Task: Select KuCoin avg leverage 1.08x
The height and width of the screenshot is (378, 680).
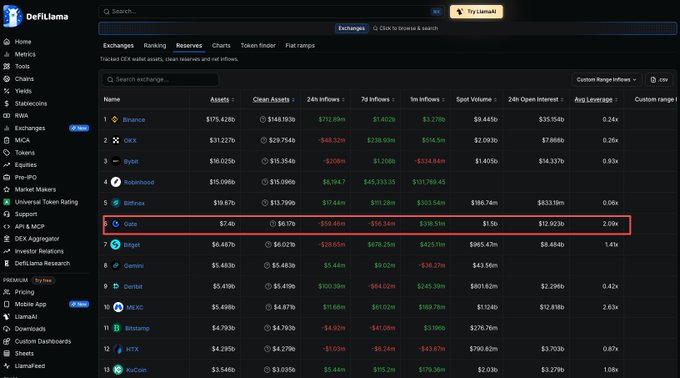Action: pos(611,370)
